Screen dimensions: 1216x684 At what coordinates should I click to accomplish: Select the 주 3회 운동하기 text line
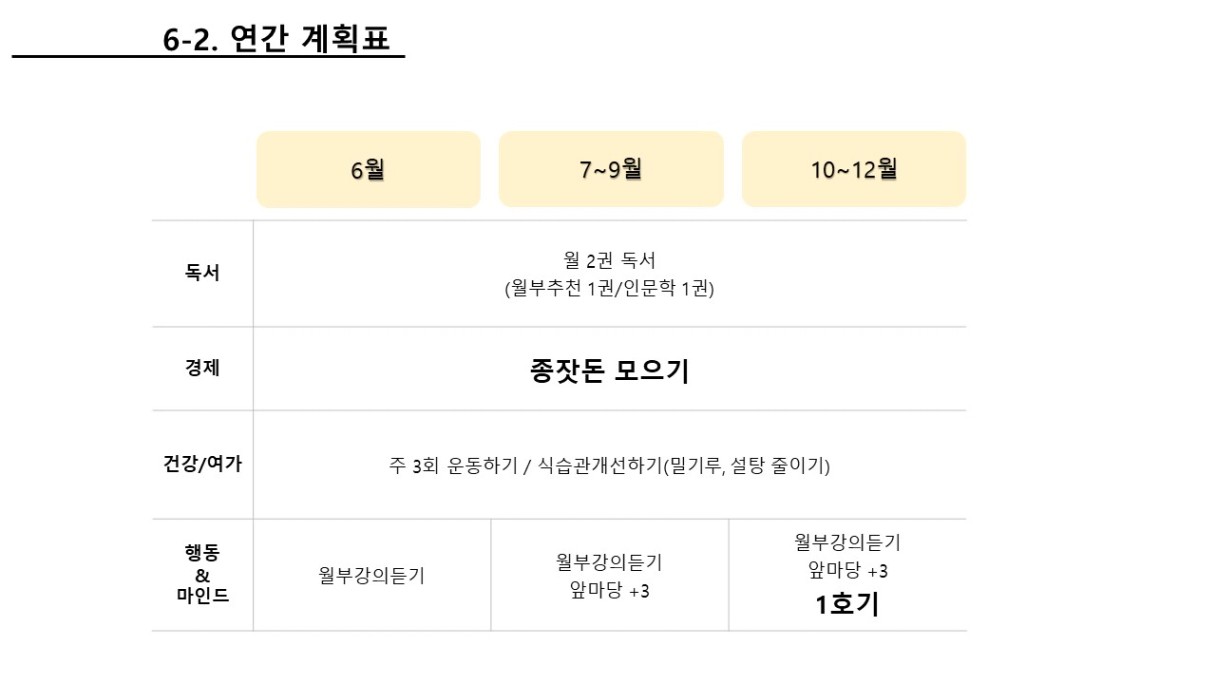610,465
